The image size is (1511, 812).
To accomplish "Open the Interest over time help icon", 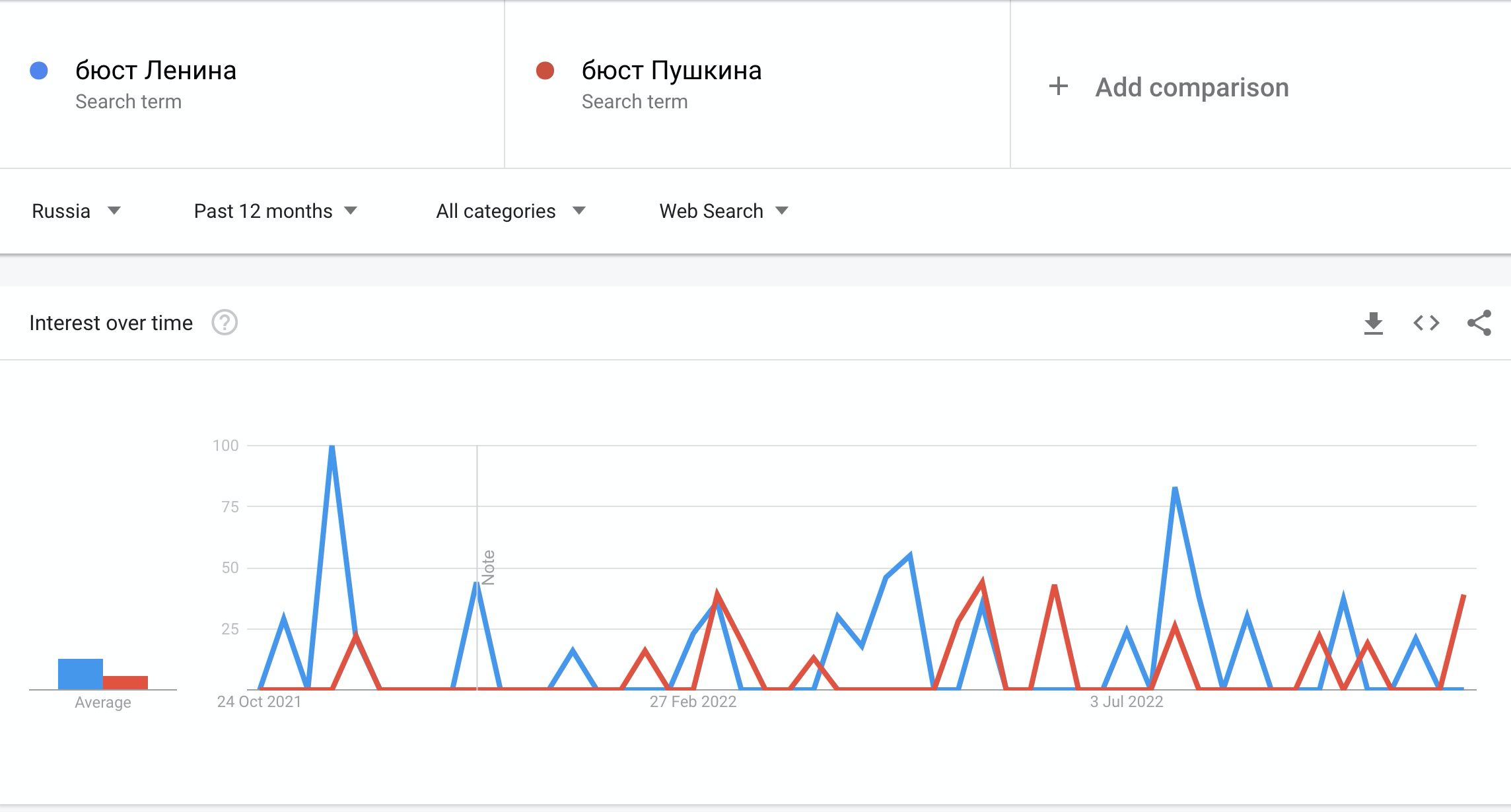I will click(x=225, y=323).
